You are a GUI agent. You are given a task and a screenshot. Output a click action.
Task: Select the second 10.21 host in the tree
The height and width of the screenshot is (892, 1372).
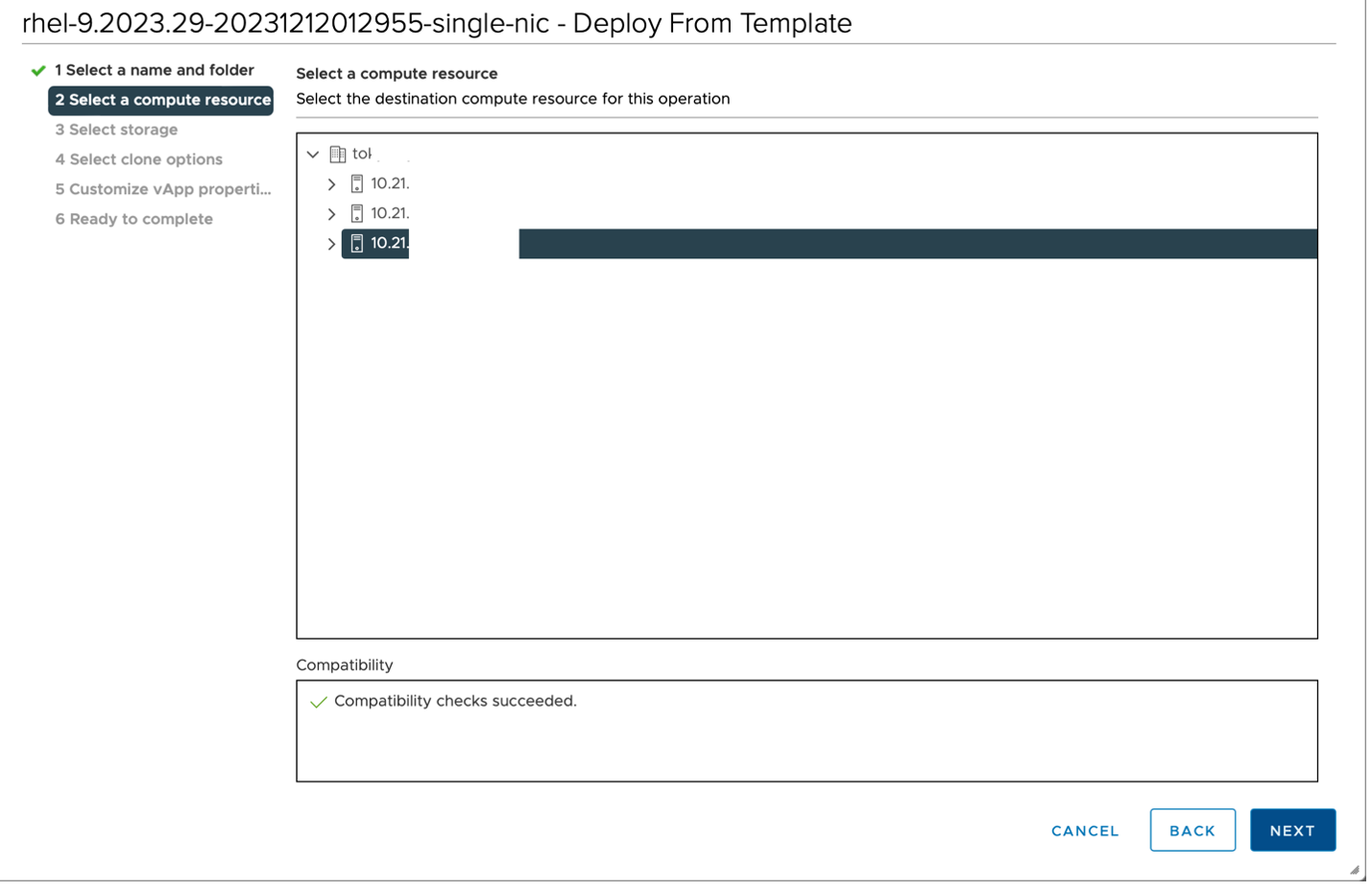point(389,213)
